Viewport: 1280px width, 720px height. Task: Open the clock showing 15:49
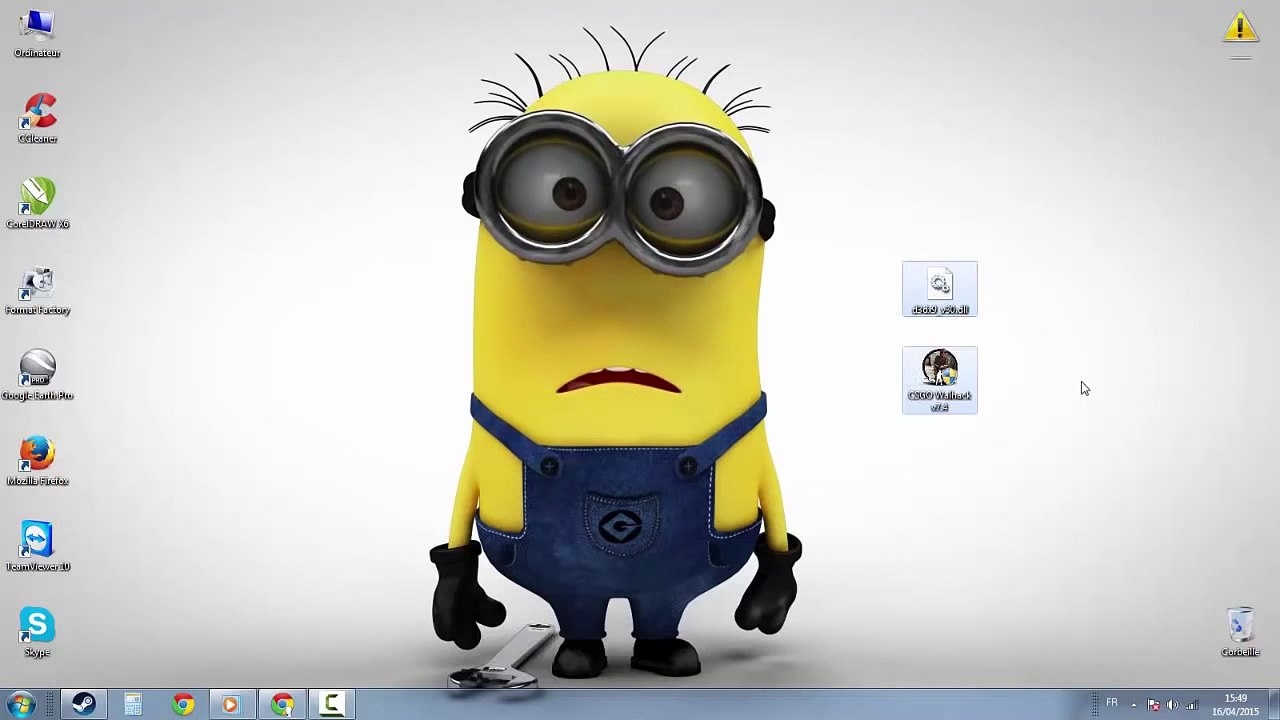click(1236, 705)
